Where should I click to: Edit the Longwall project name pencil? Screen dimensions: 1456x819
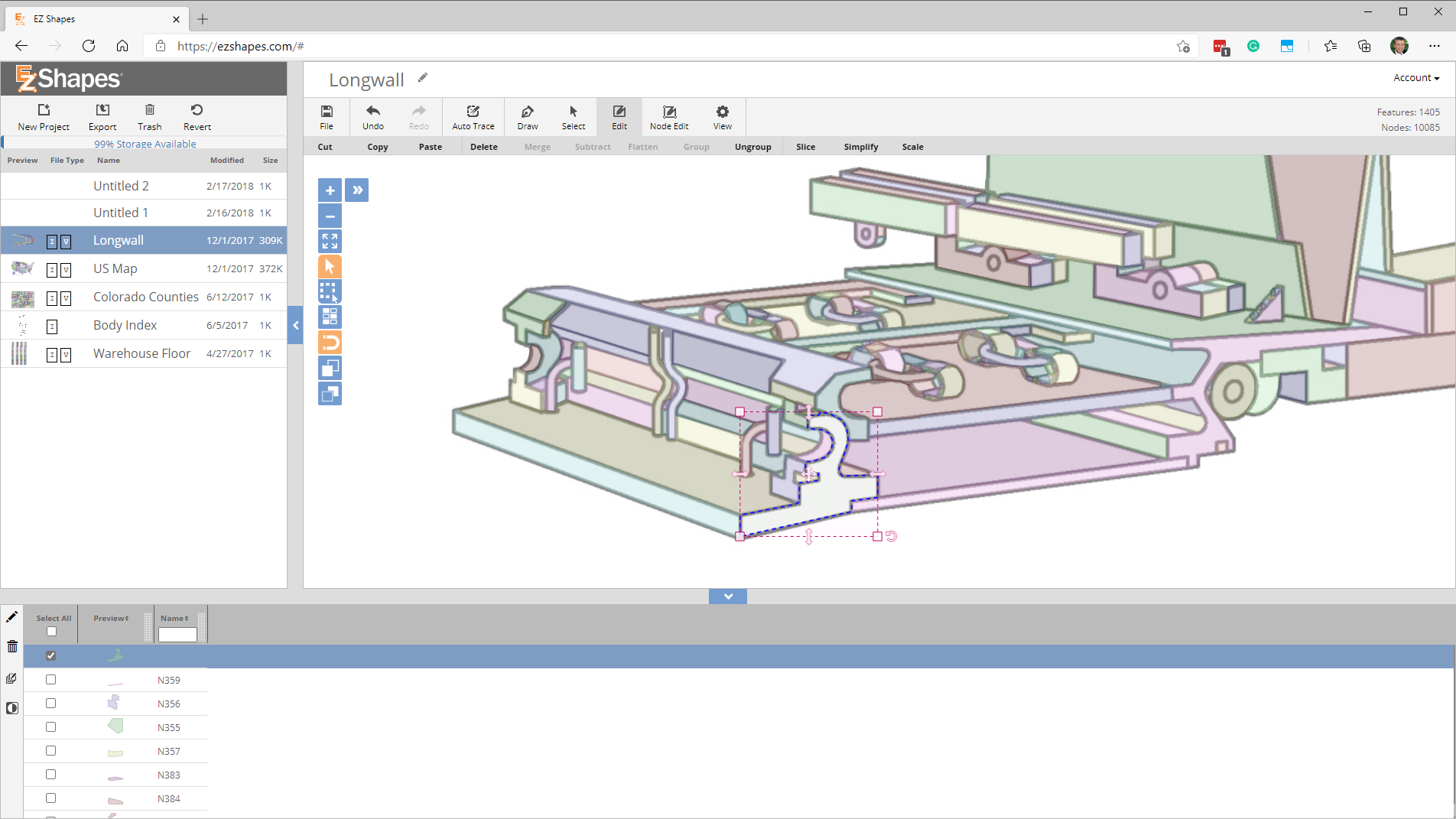[x=423, y=78]
